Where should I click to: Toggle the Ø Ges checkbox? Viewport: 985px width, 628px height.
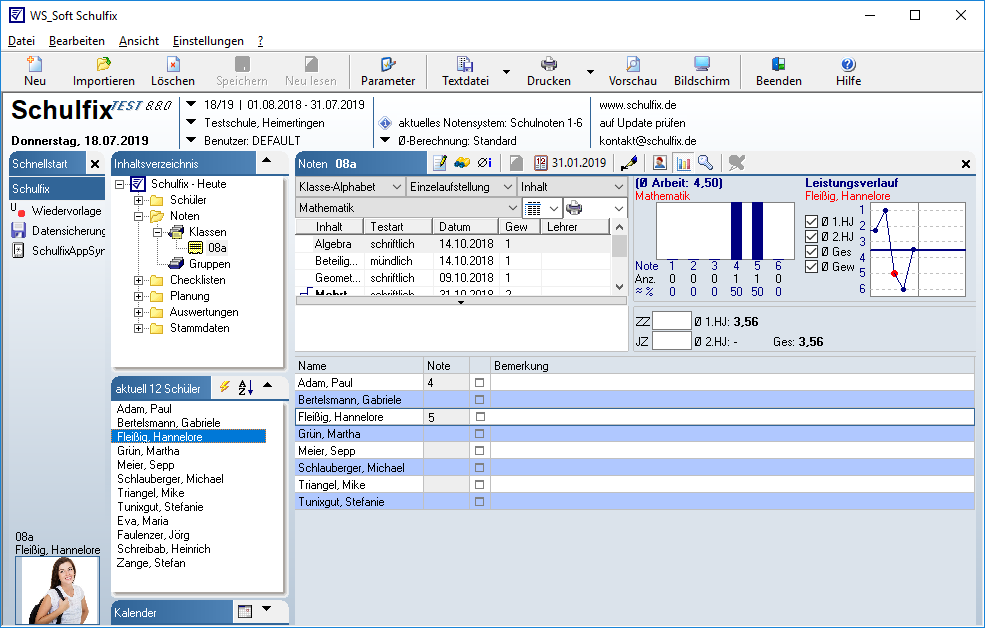tap(811, 252)
